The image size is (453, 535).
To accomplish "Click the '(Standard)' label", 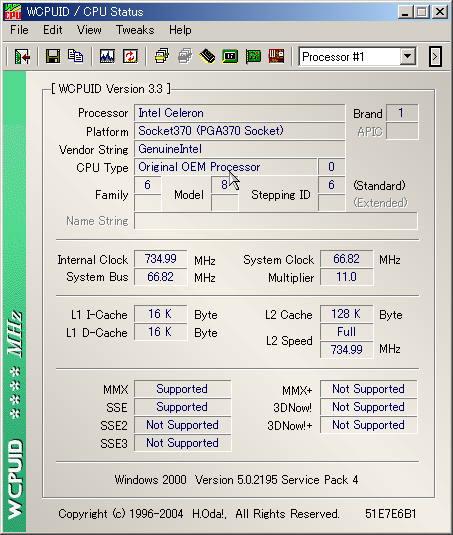I will click(x=380, y=186).
